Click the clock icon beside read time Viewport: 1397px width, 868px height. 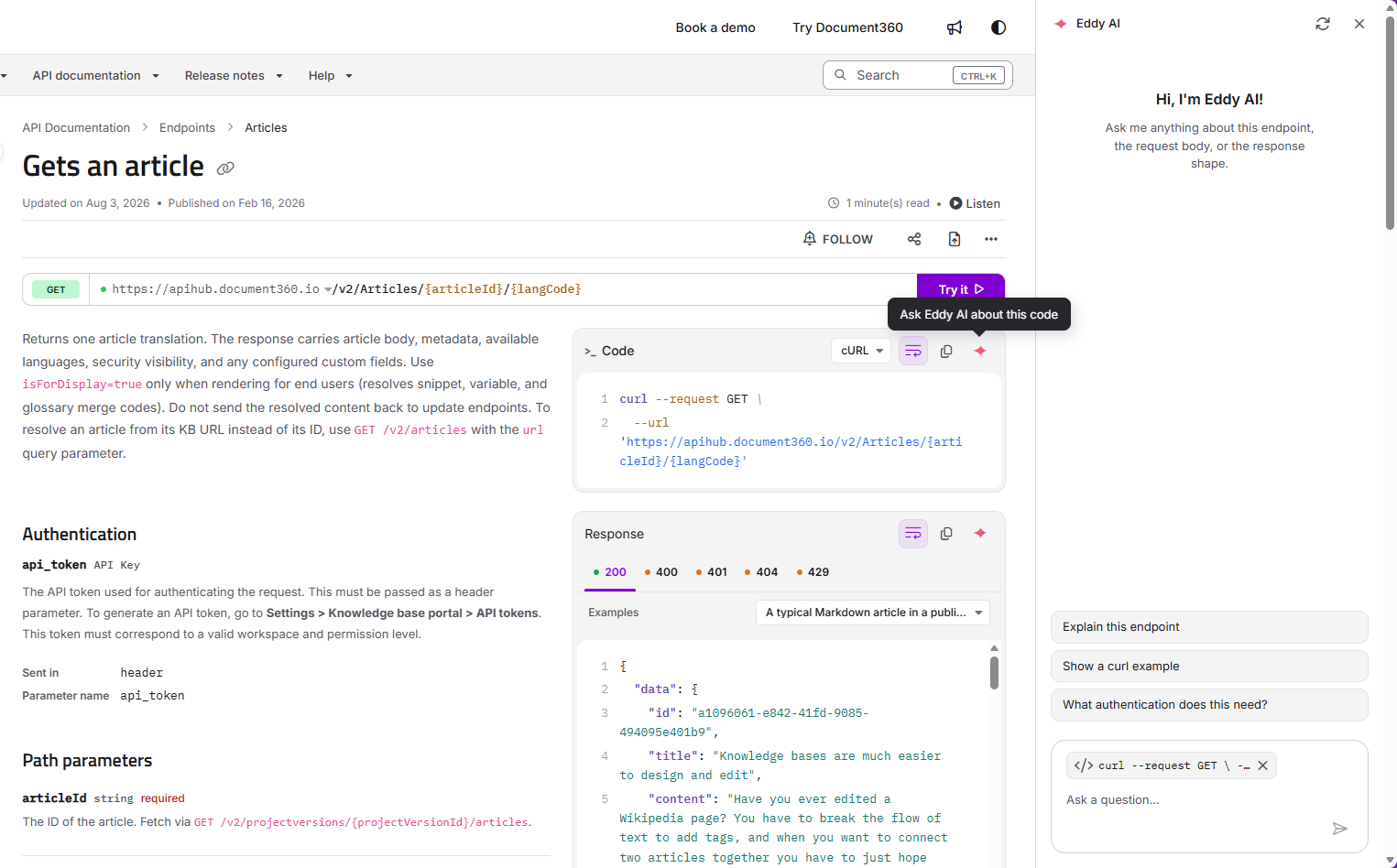point(834,203)
